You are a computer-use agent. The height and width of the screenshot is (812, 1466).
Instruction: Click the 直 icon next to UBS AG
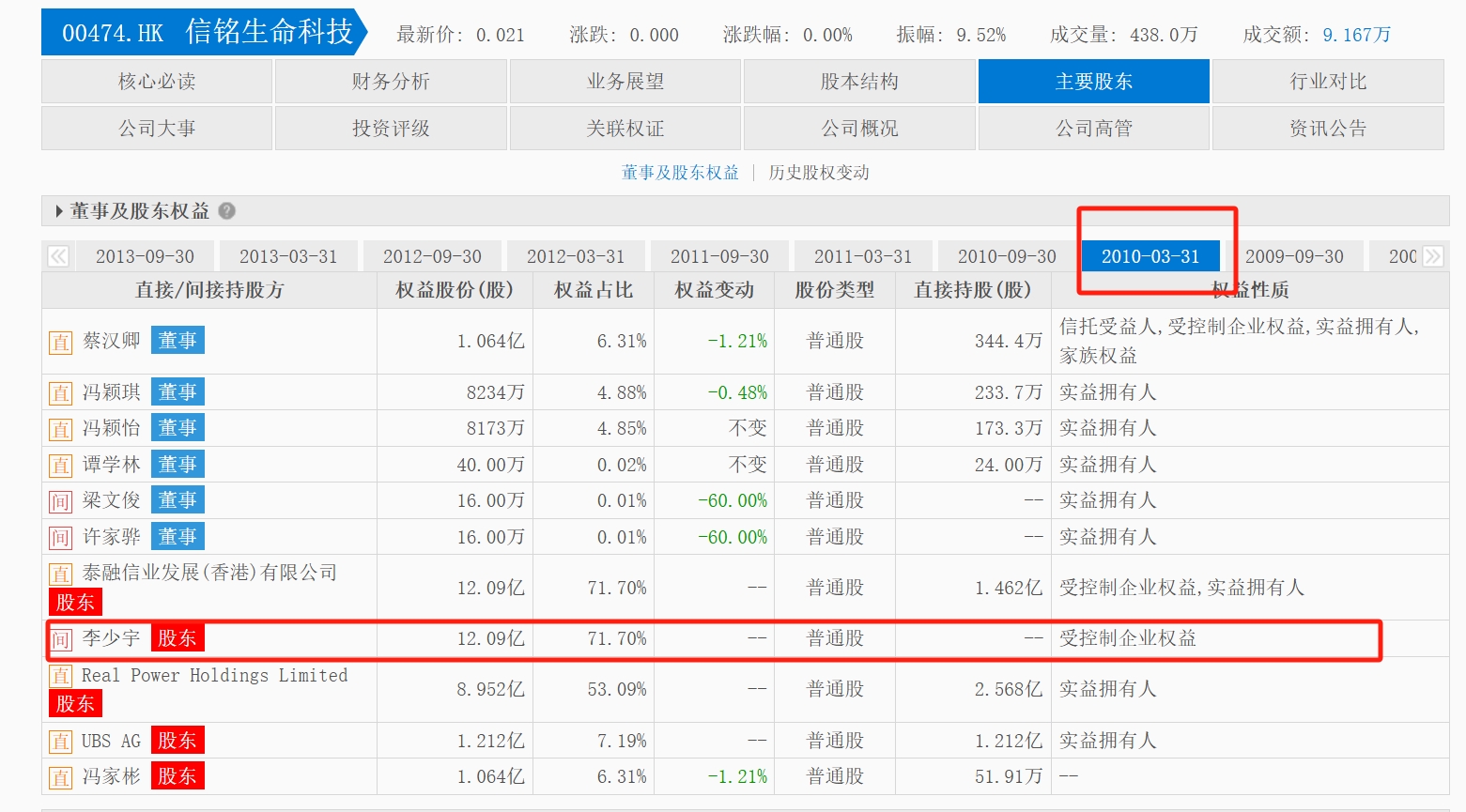61,742
